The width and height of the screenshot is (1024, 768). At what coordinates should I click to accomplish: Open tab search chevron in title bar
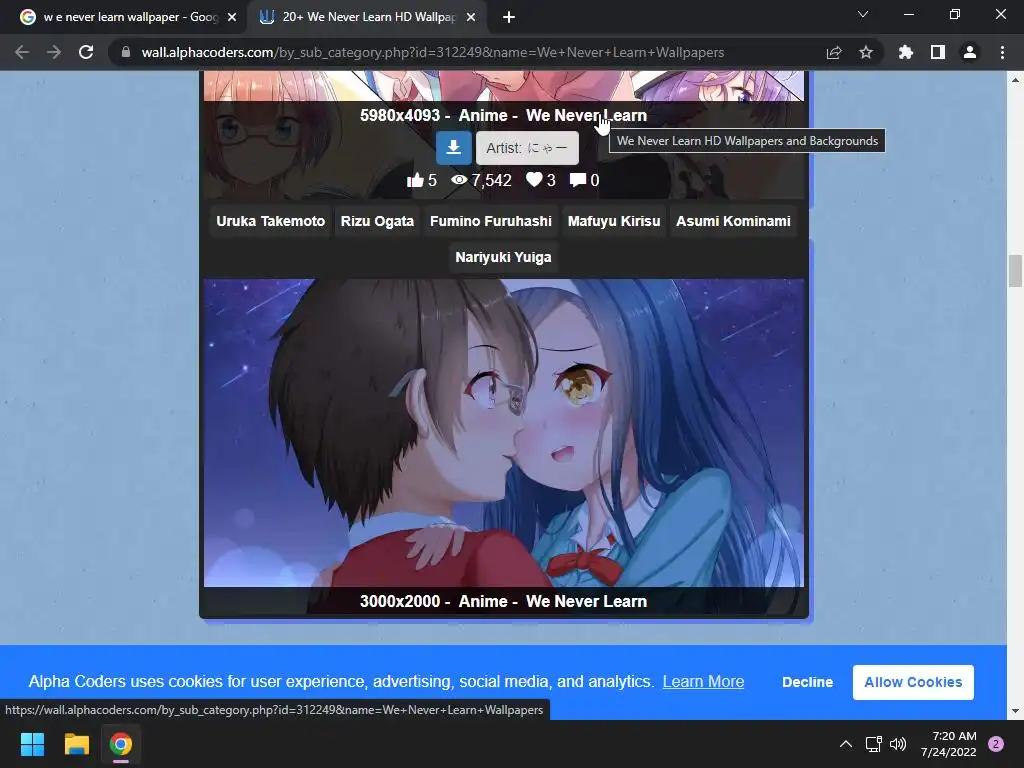pos(863,14)
